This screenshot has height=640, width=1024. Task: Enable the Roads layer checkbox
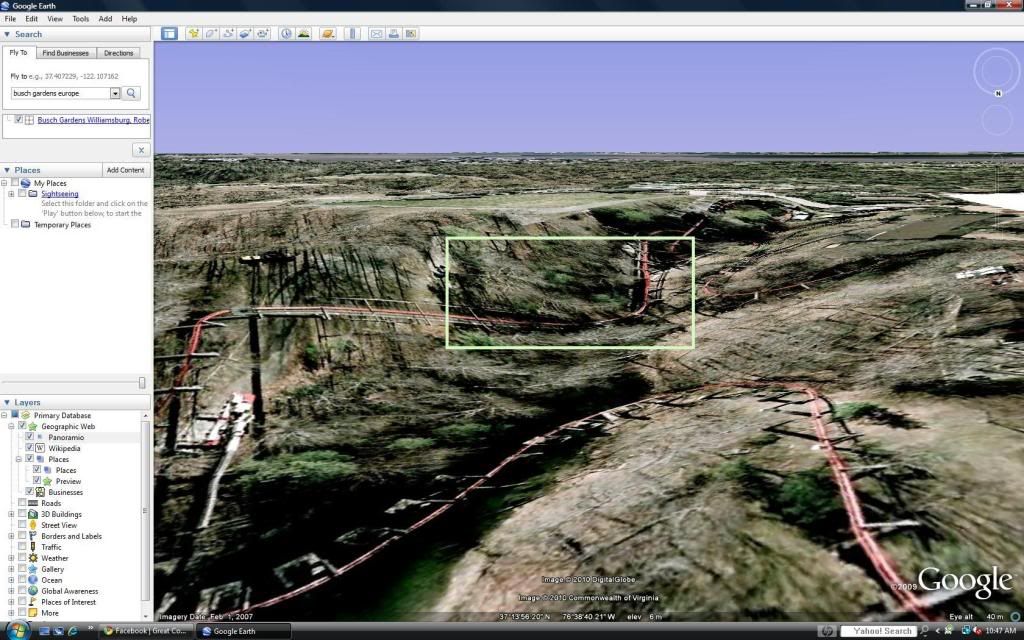22,503
